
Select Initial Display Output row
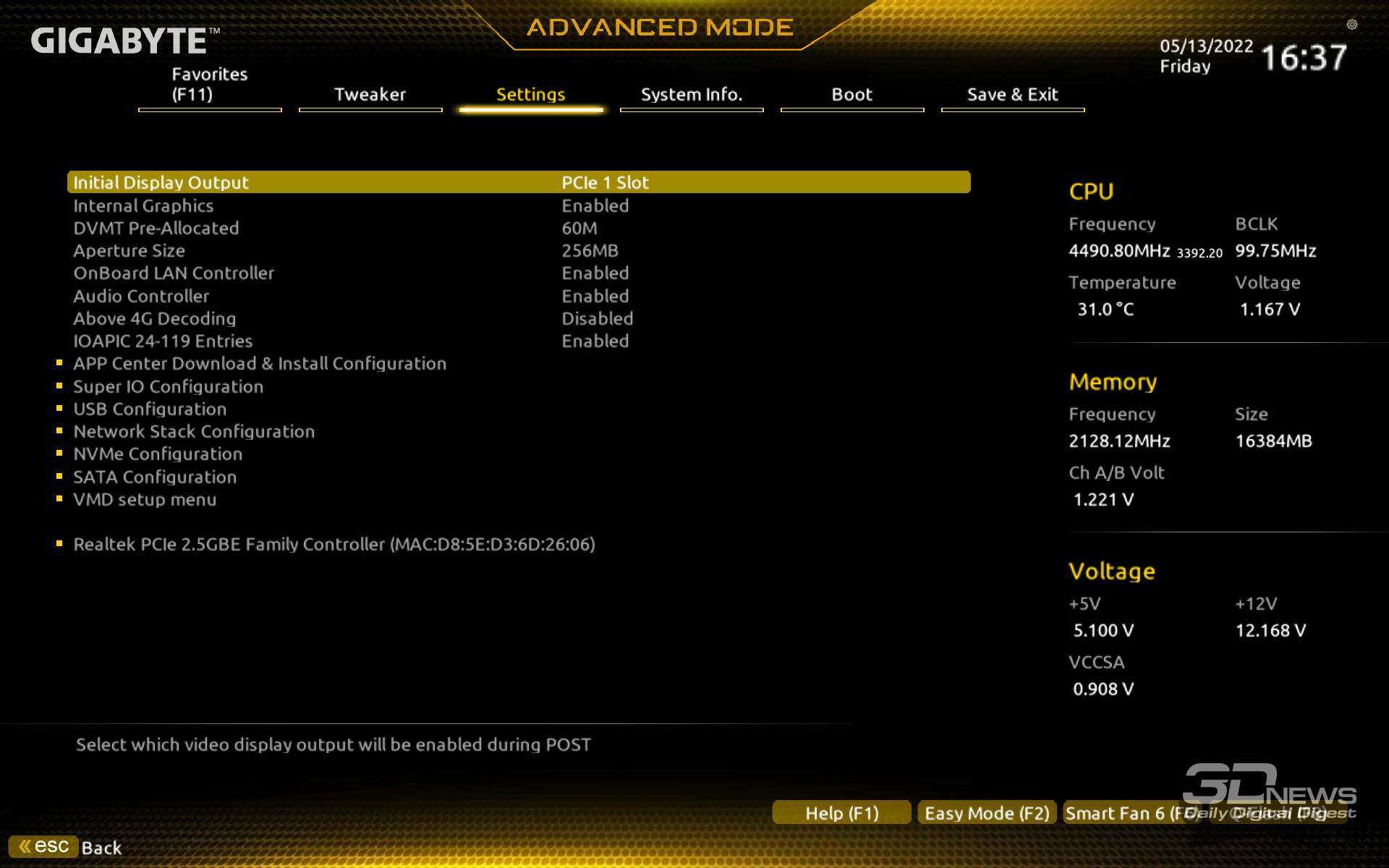click(x=519, y=182)
